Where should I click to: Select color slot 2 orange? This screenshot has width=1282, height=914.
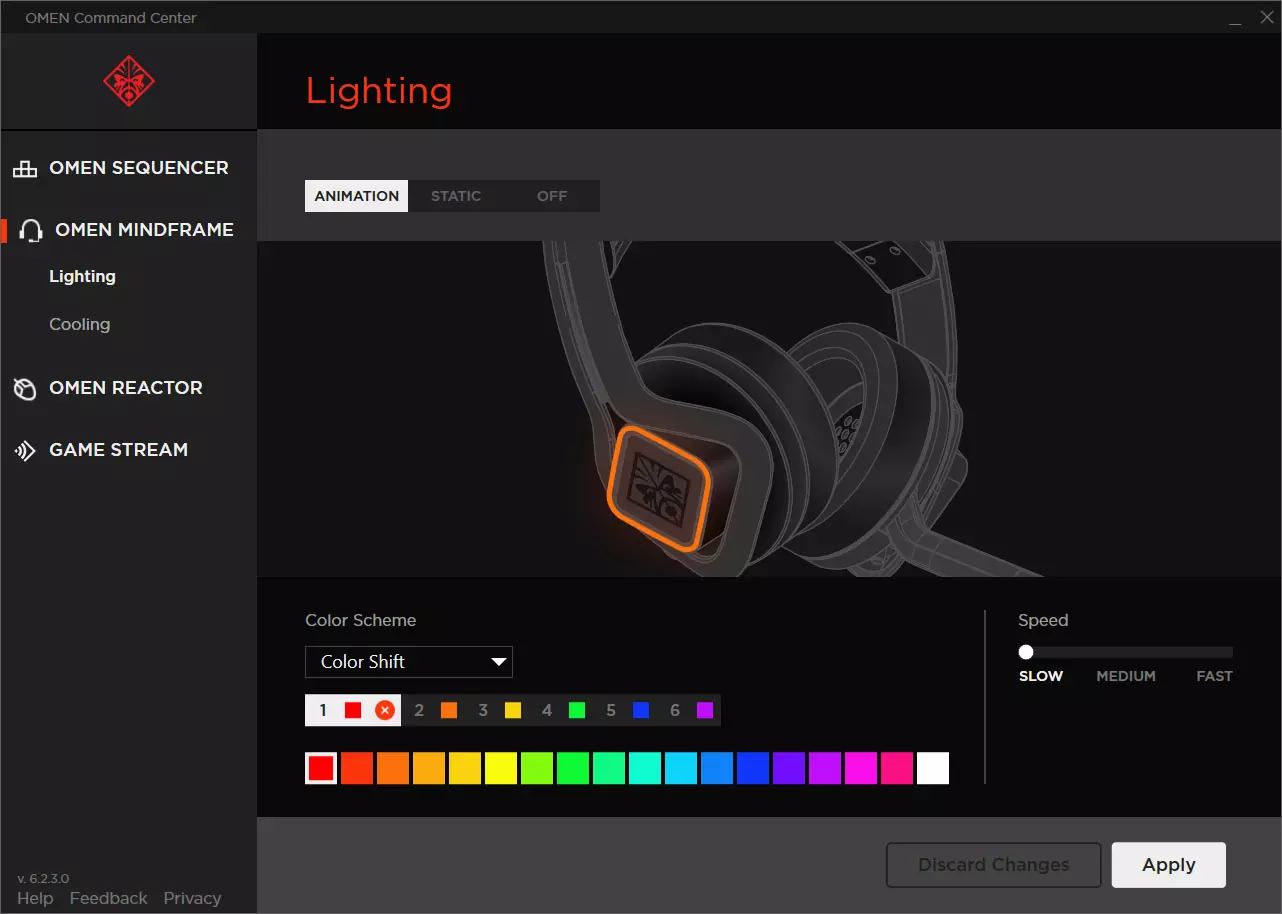(x=435, y=710)
